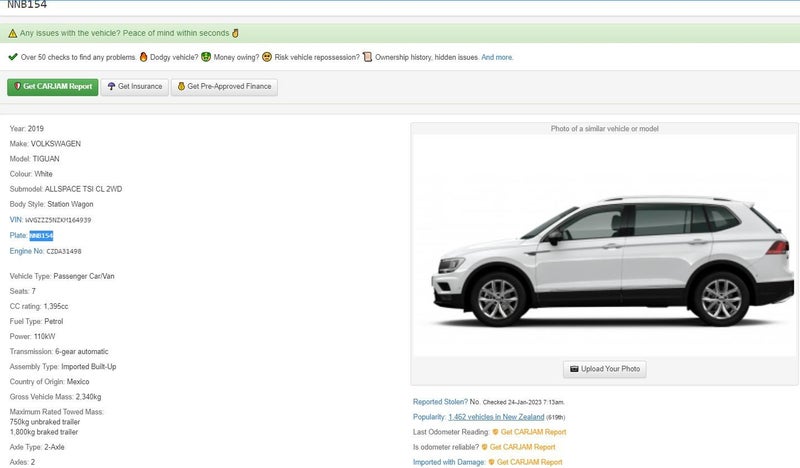Click the Submodel ALLSPACE TSI CL 2WD text
800x468 pixels.
[66, 189]
